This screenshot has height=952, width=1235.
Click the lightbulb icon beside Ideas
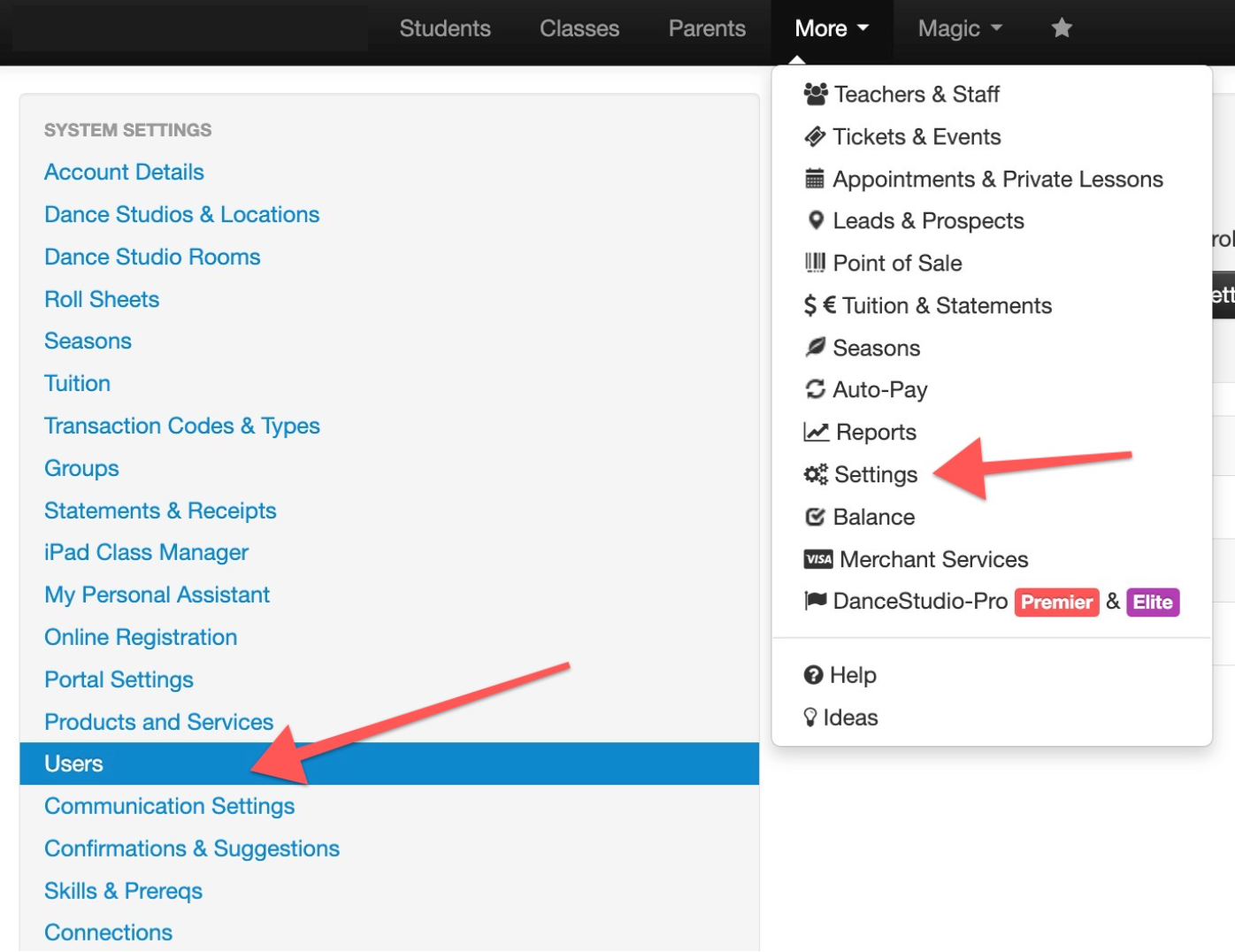(810, 718)
